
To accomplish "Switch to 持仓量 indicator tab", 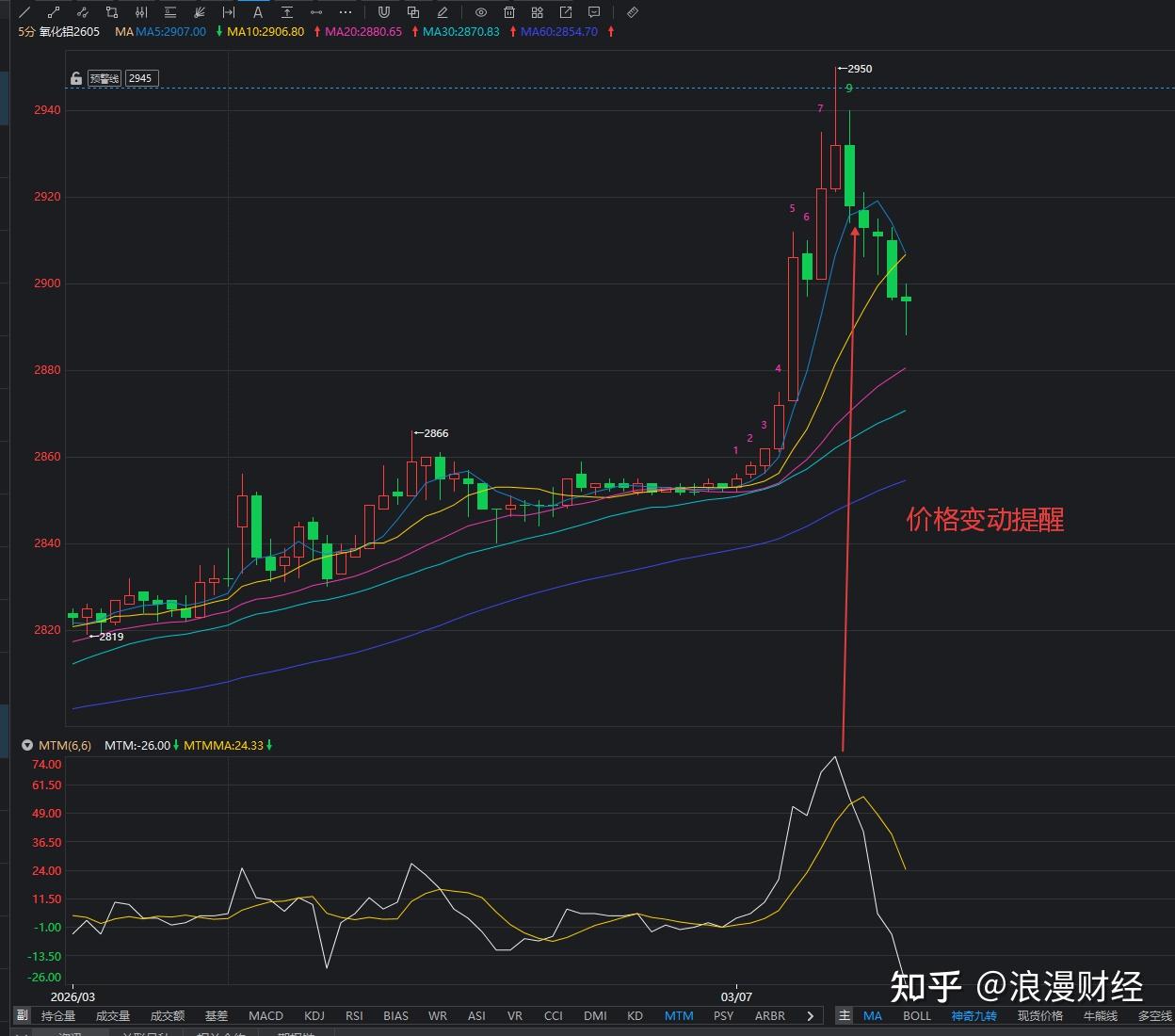I will [x=58, y=1015].
